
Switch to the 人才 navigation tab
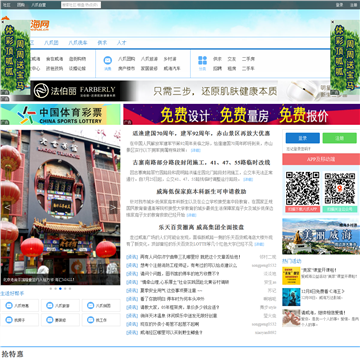pos(121,43)
